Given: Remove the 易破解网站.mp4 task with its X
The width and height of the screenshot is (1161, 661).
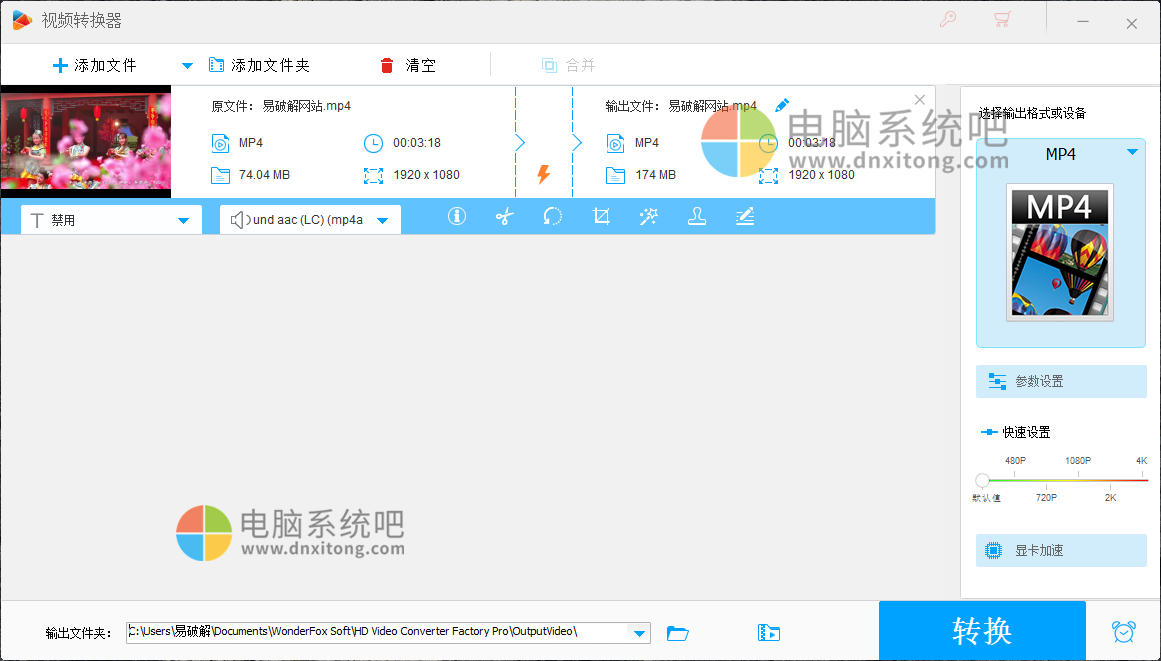Looking at the screenshot, I should [x=919, y=100].
